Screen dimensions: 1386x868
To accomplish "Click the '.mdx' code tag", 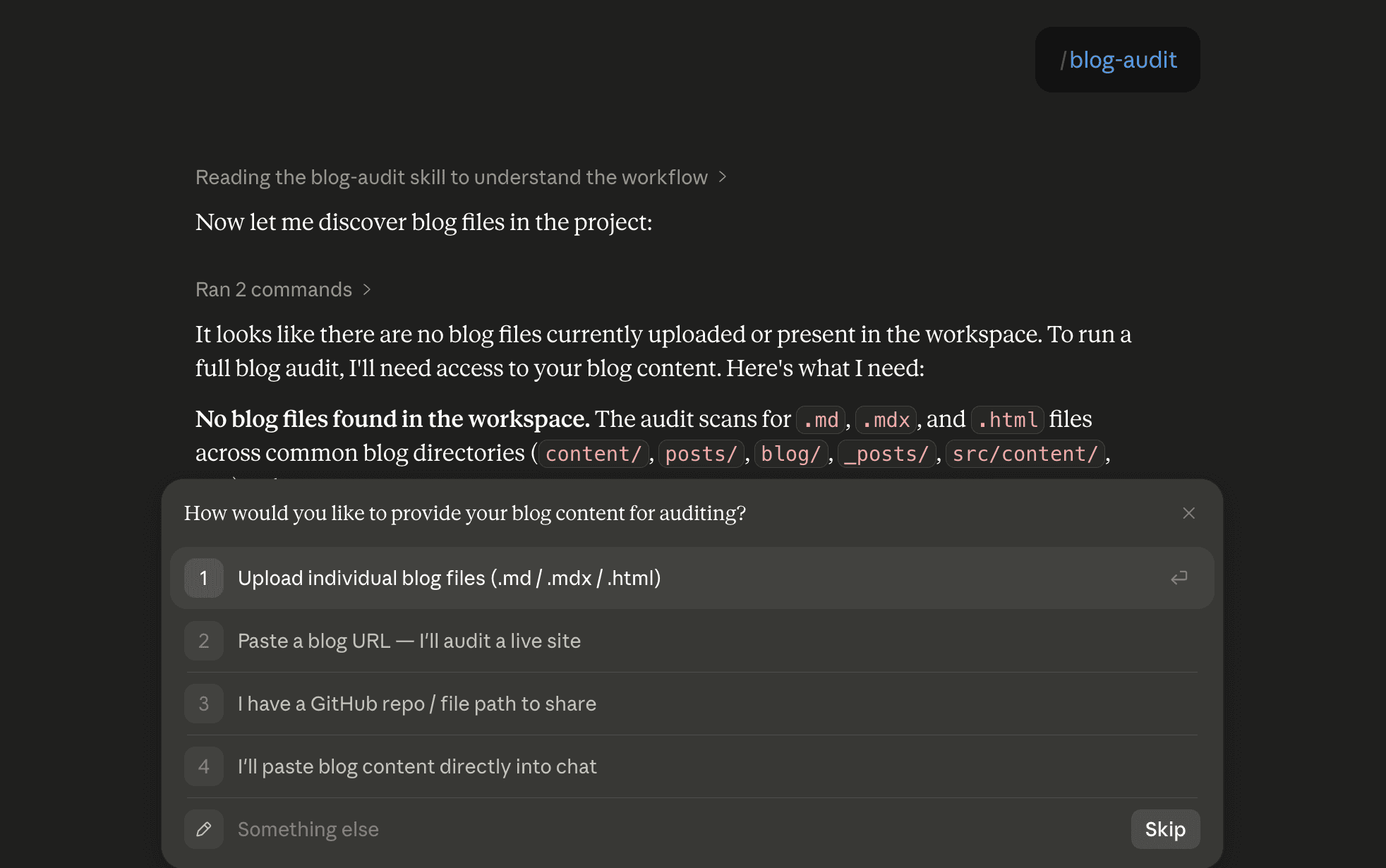I will tap(886, 420).
